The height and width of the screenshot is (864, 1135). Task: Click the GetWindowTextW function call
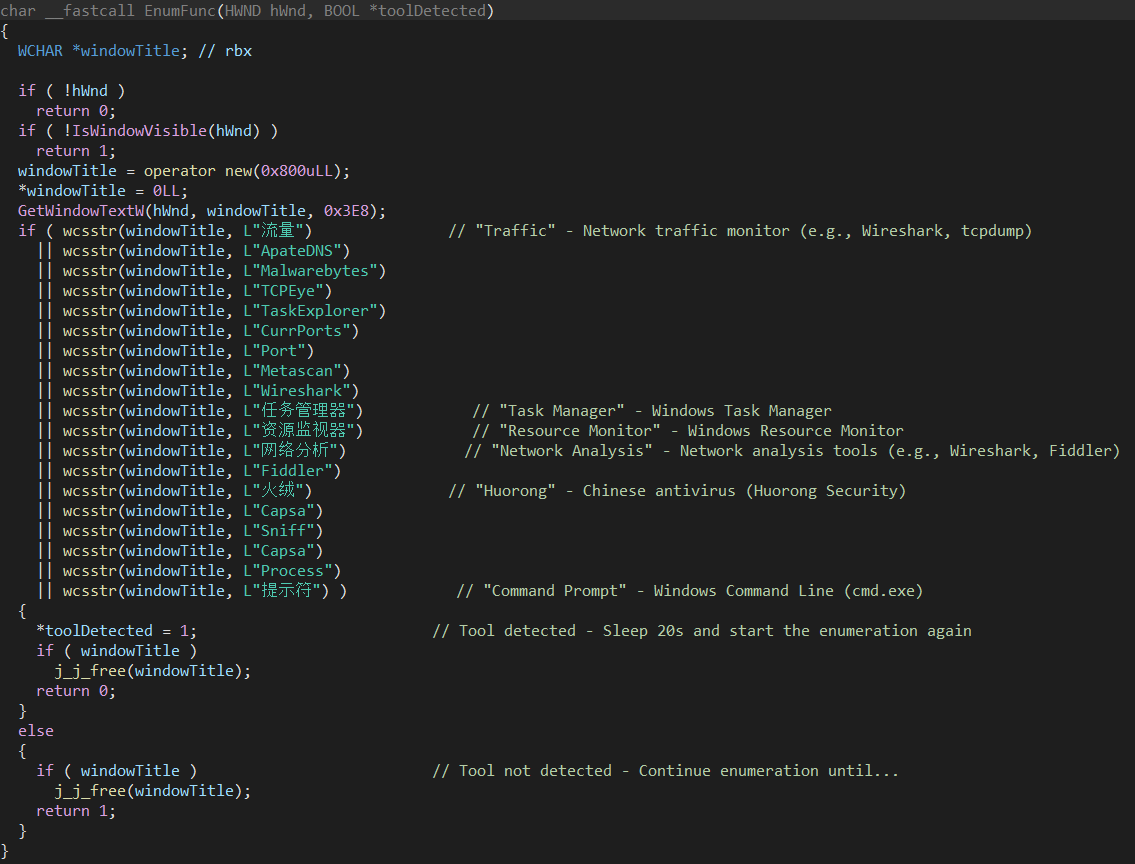pos(80,211)
